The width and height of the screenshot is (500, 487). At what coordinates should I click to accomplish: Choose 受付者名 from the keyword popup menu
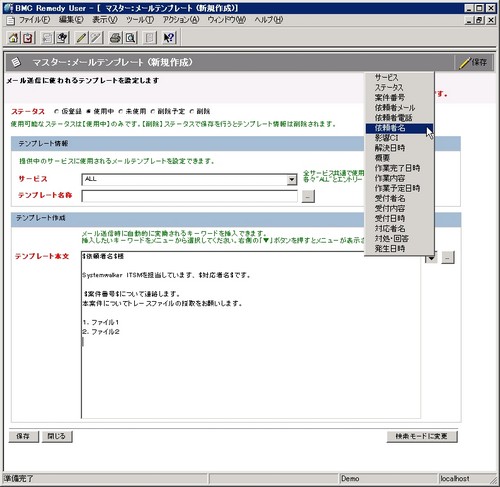(399, 198)
